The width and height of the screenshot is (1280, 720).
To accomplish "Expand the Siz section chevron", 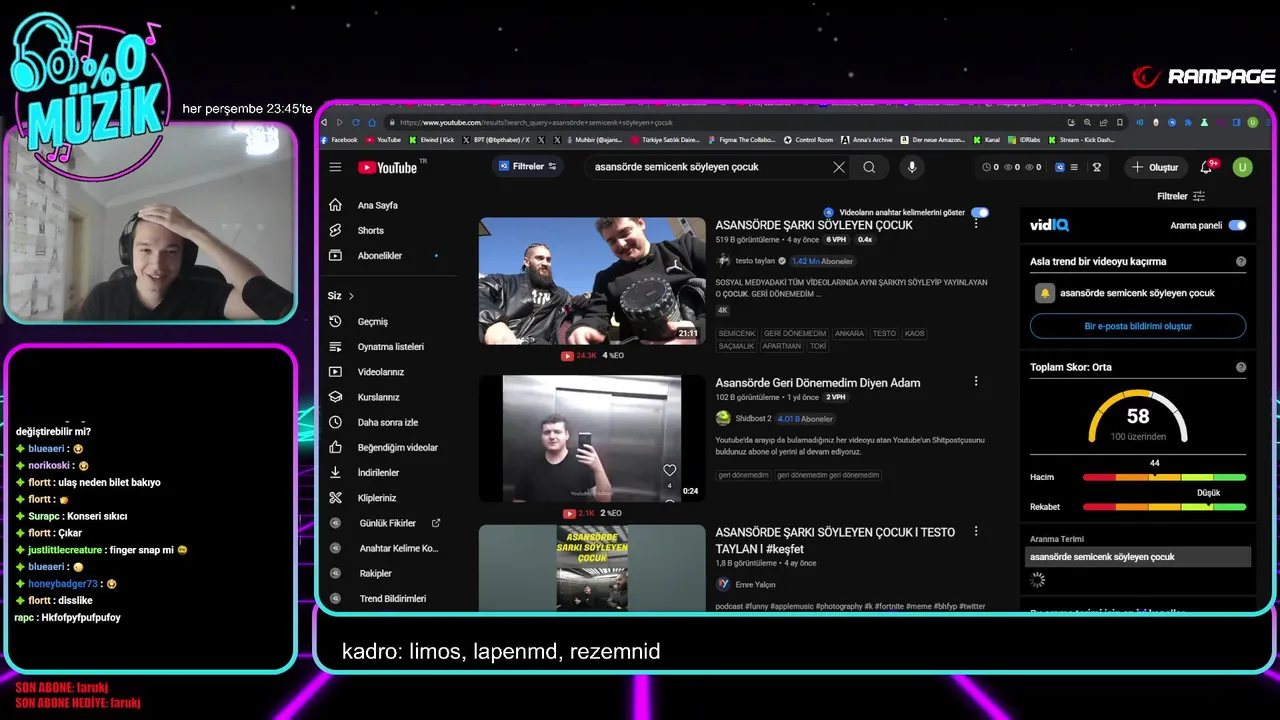I will click(351, 296).
